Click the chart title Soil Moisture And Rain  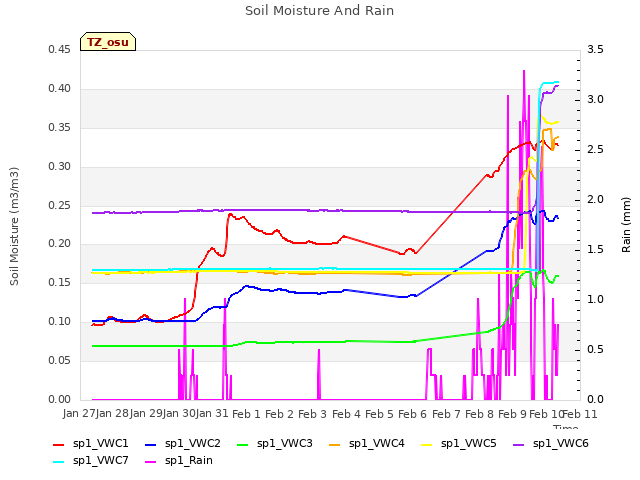click(320, 10)
